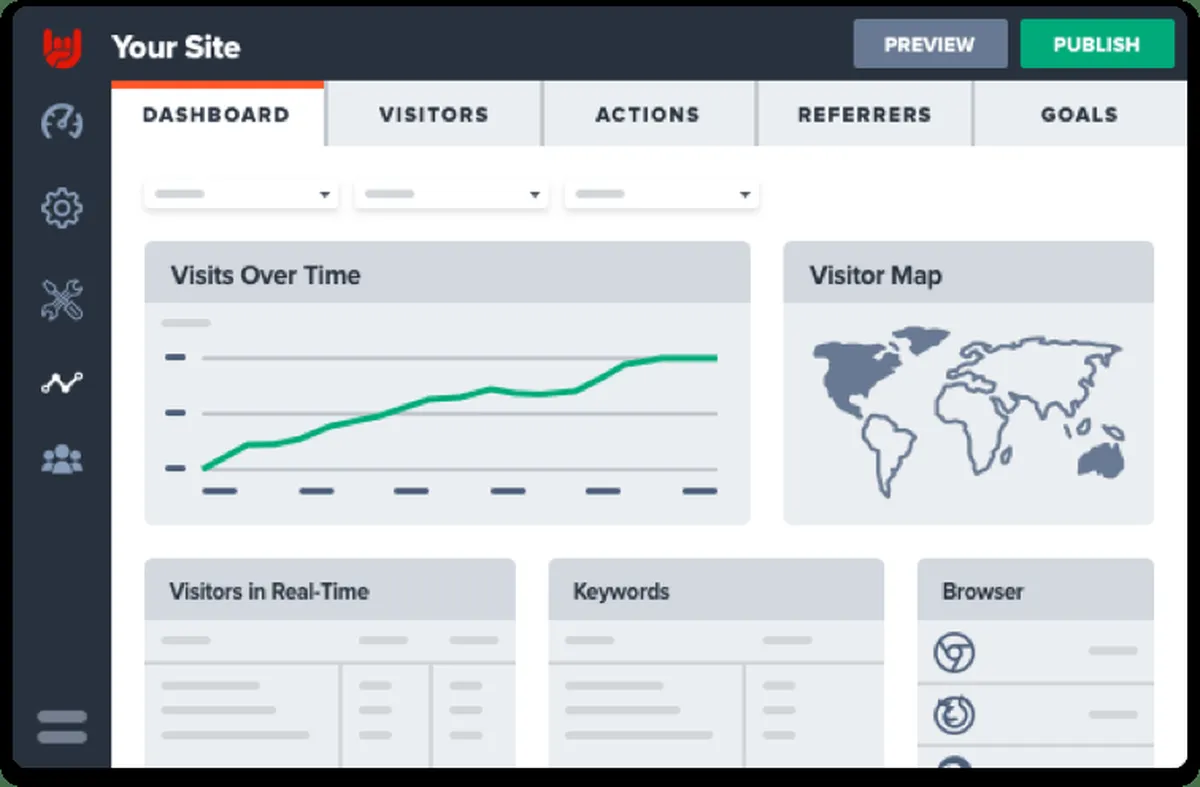The image size is (1200, 787).
Task: Open the speedometer dashboard sidebar icon
Action: coord(62,122)
